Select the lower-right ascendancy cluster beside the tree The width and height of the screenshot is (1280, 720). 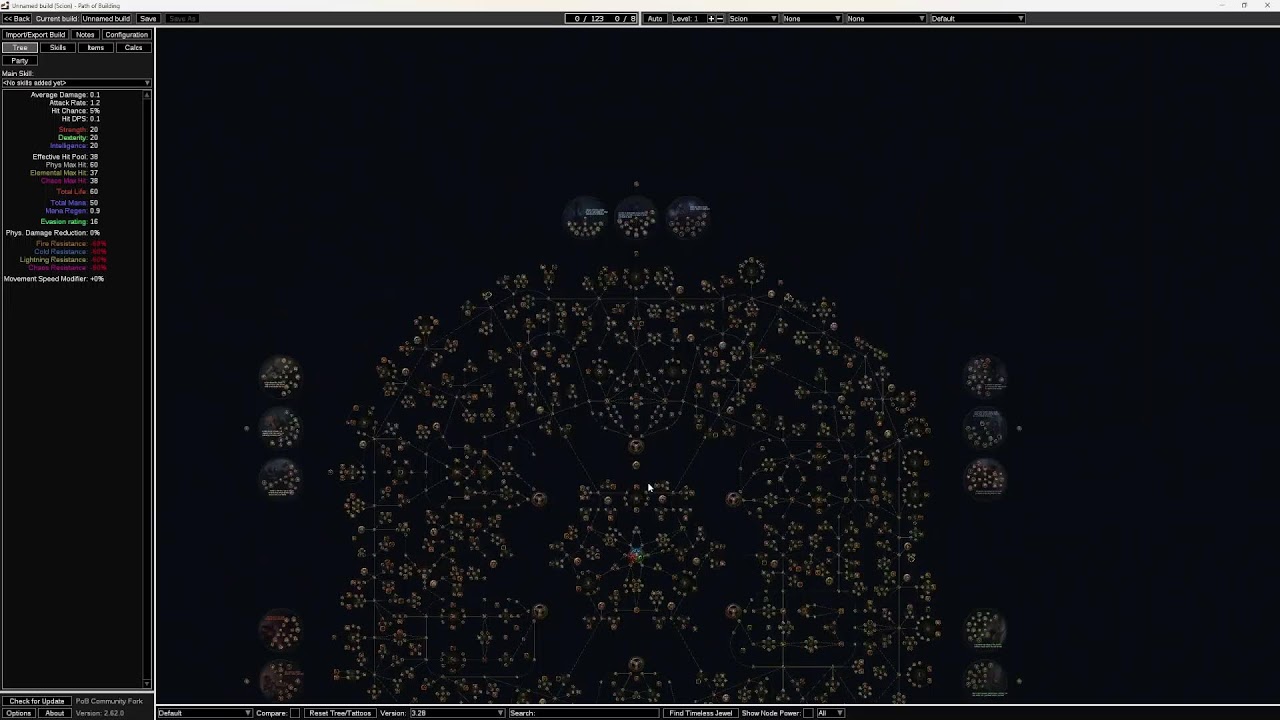(986, 630)
